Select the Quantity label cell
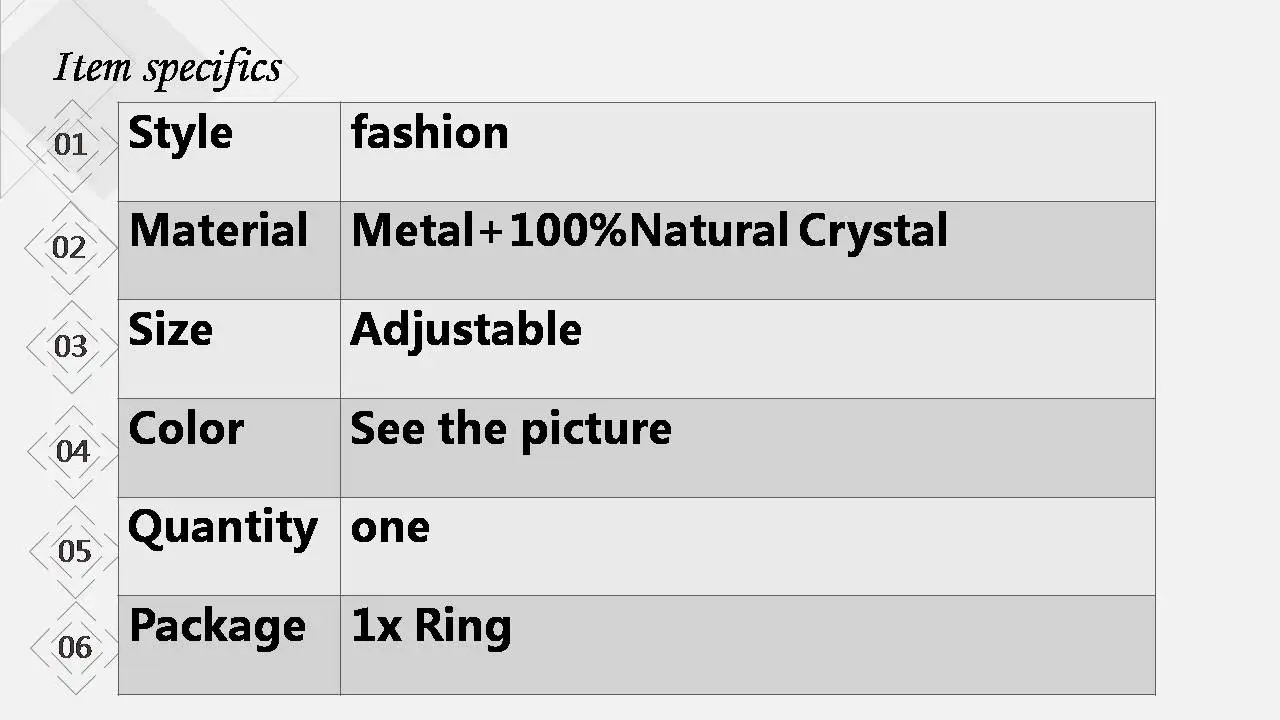This screenshot has height=720, width=1280. (229, 547)
